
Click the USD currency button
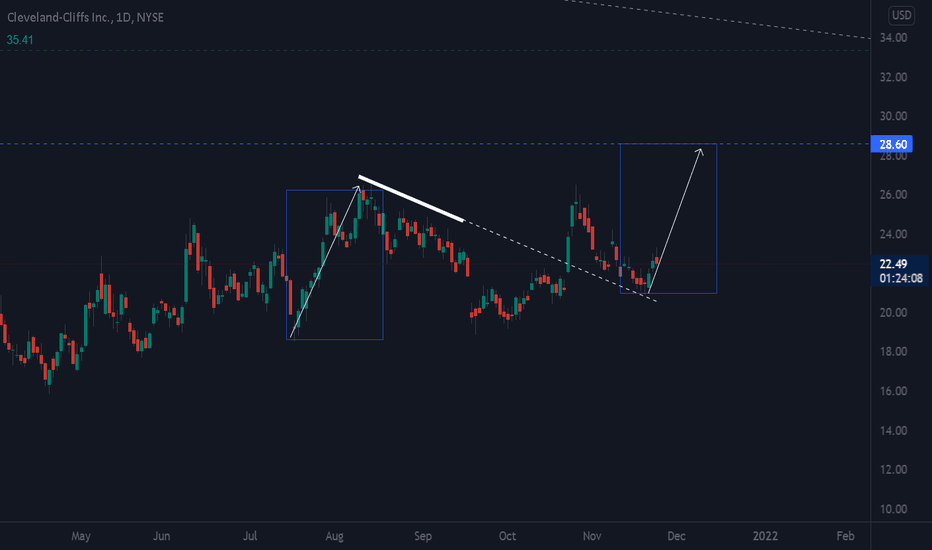(901, 15)
